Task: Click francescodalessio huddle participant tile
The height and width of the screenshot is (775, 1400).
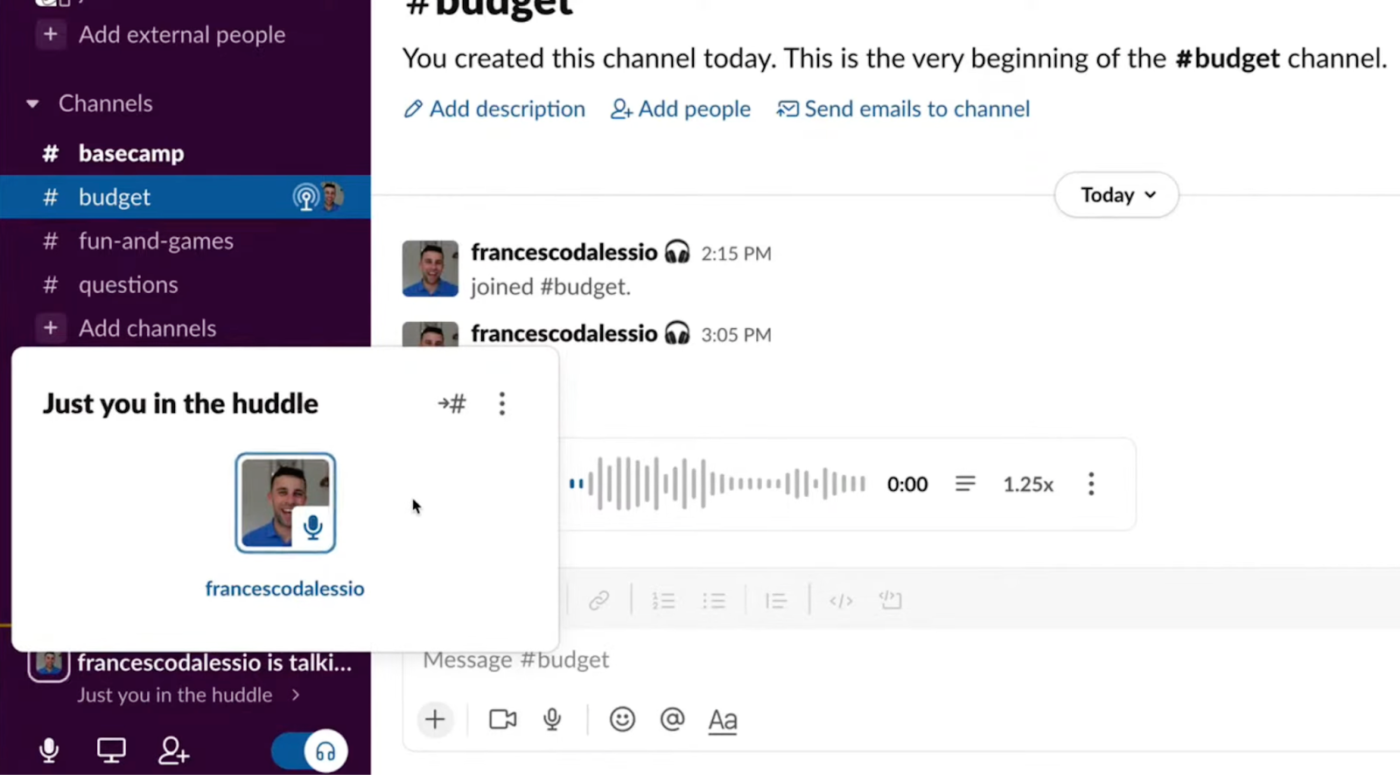Action: pyautogui.click(x=285, y=503)
